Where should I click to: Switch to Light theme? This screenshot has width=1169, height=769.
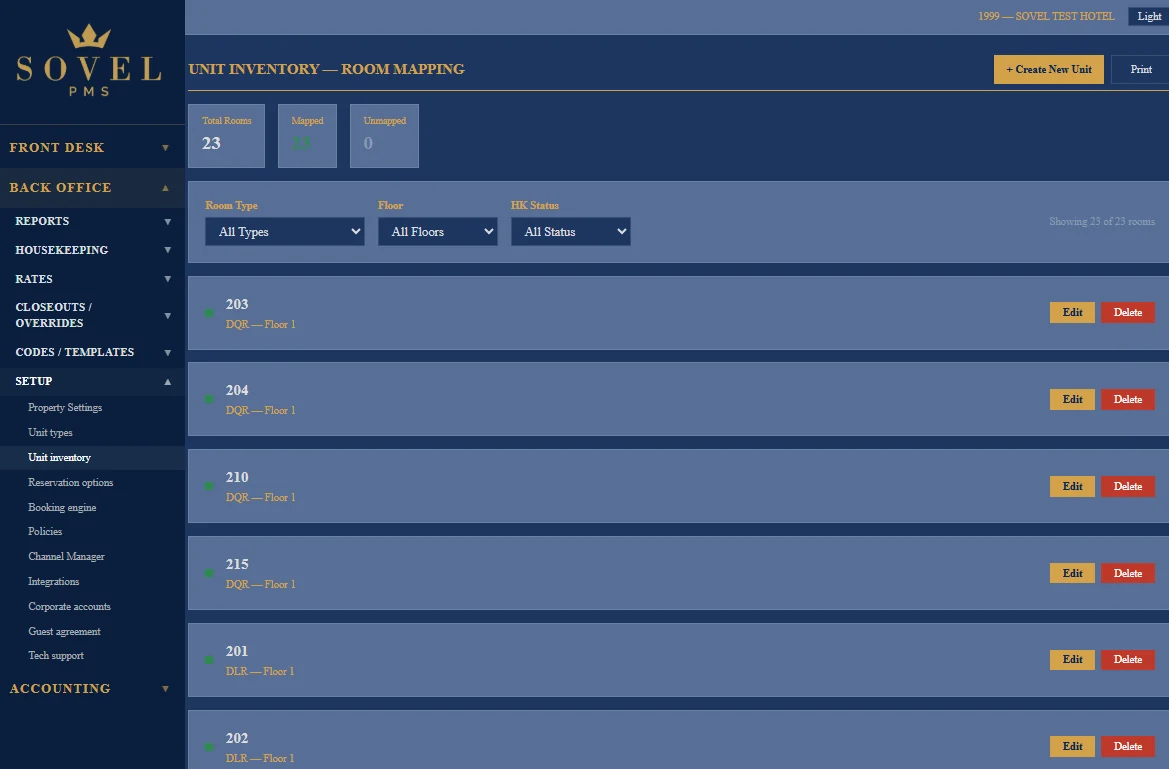coord(1149,16)
